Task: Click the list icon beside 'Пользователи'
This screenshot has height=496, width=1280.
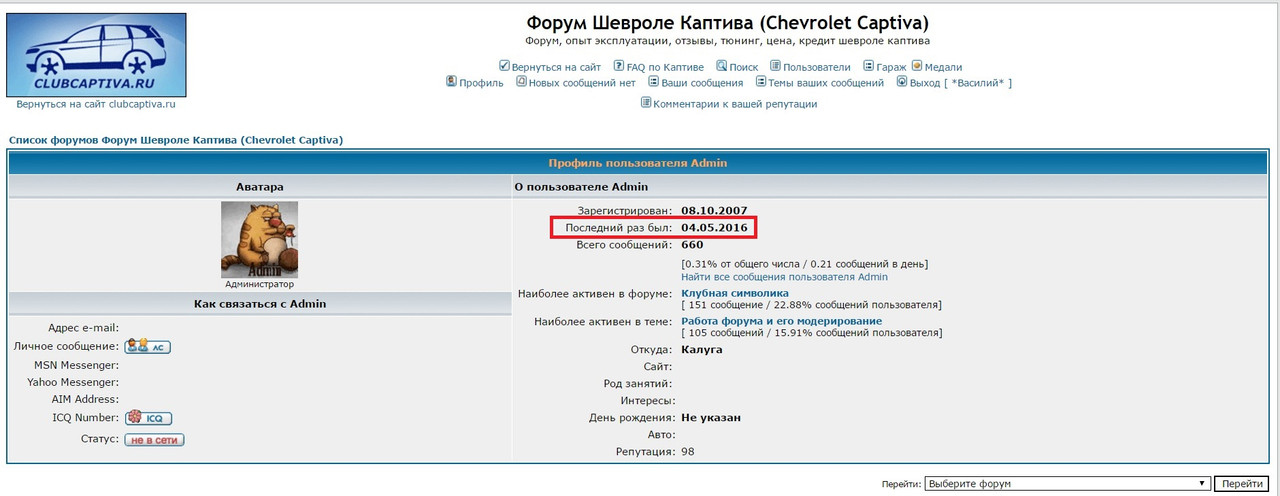Action: point(775,66)
